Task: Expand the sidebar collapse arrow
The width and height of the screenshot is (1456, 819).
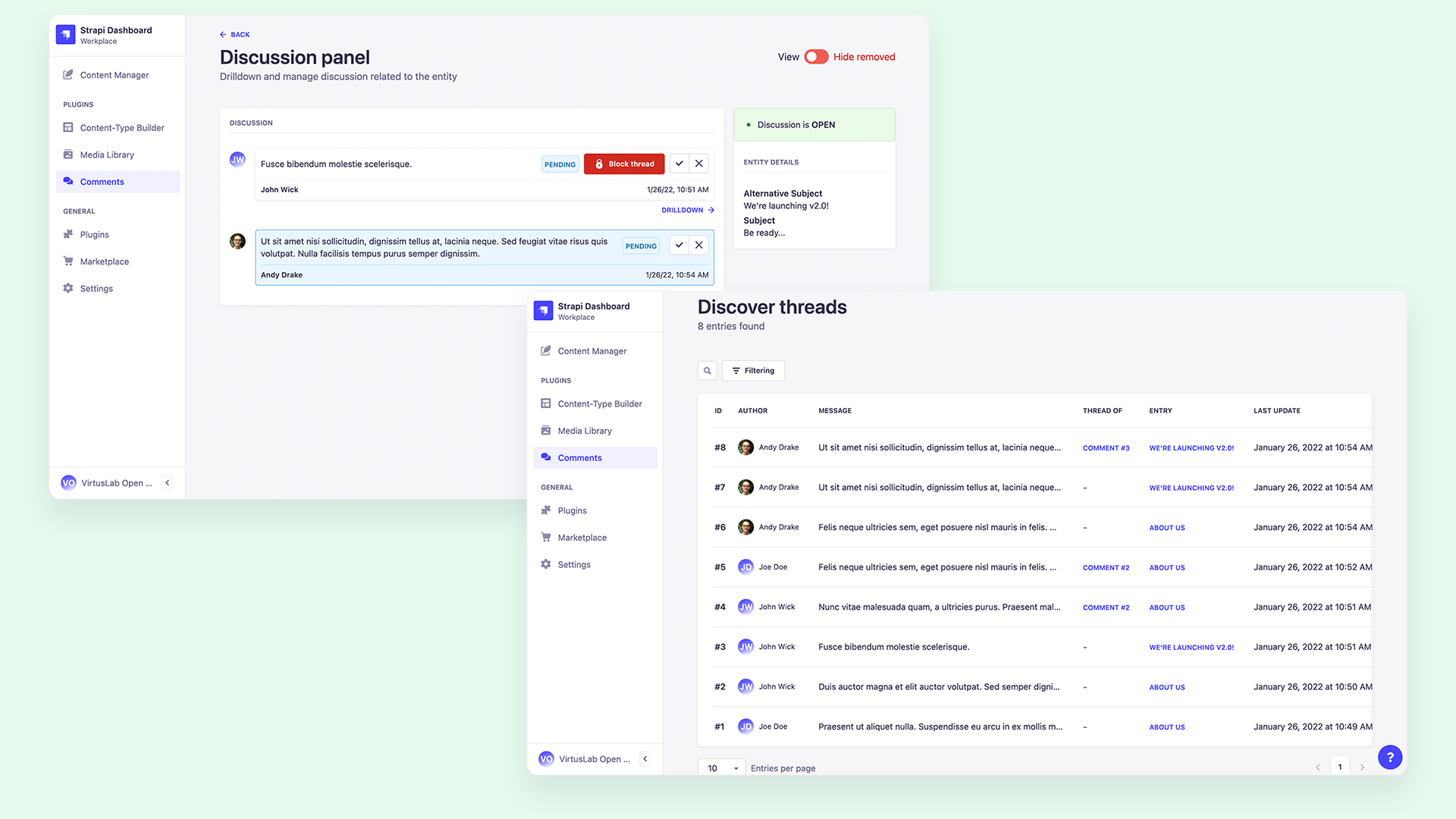Action: tap(167, 483)
